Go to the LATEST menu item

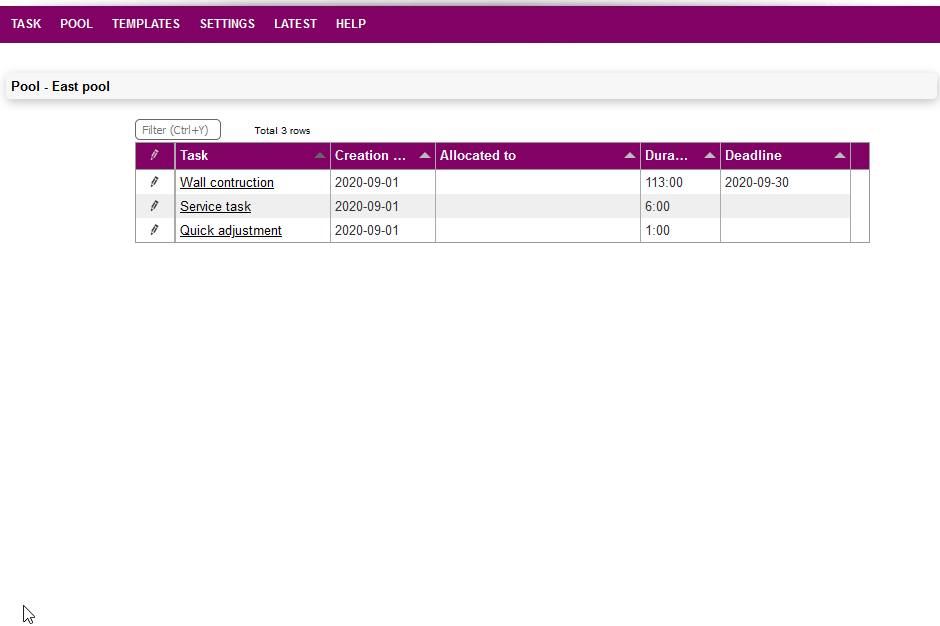pyautogui.click(x=295, y=24)
